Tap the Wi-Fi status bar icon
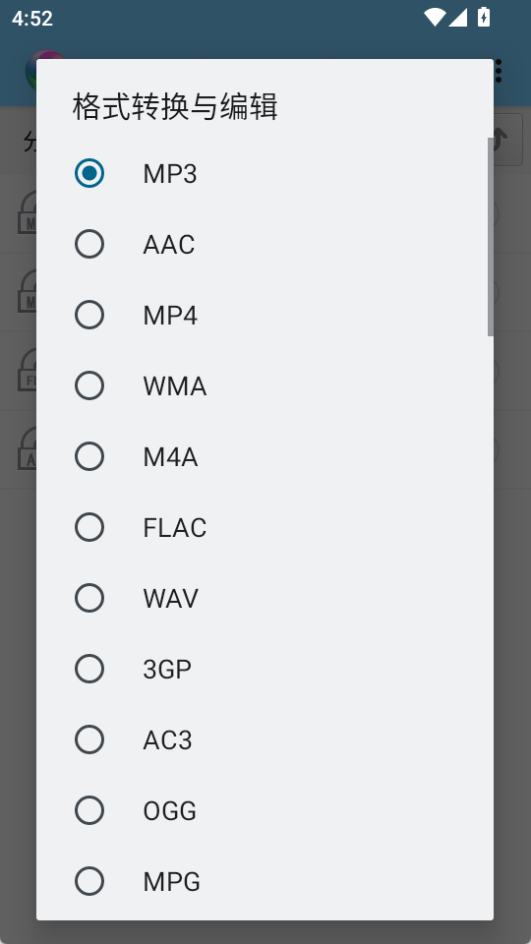 point(434,17)
